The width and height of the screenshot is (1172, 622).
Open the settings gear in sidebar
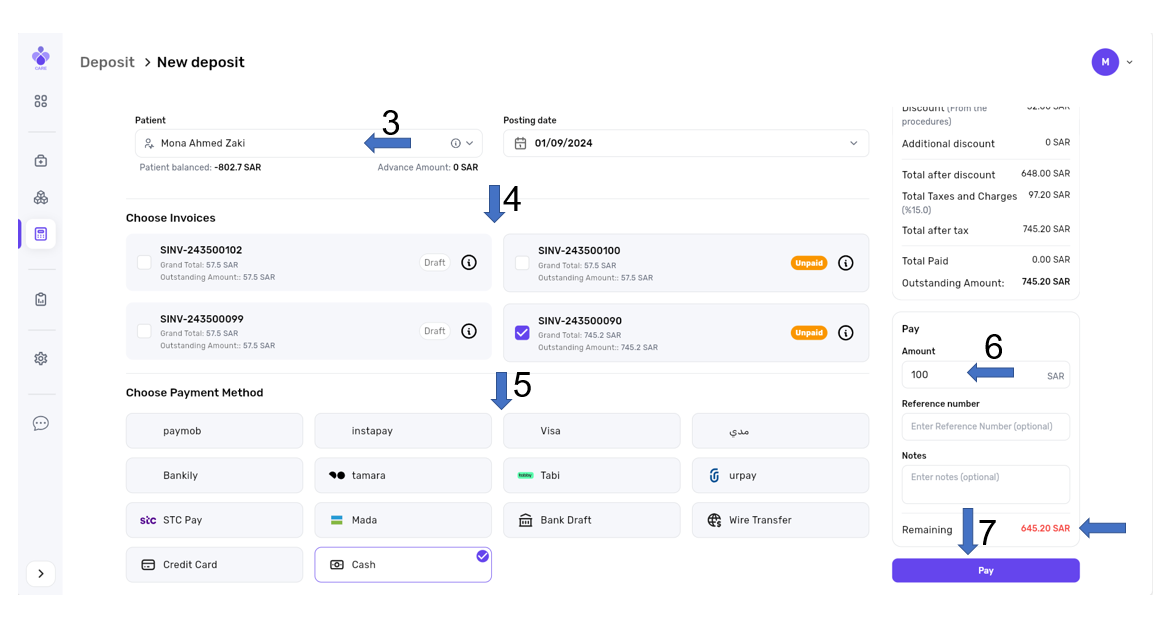pos(41,359)
